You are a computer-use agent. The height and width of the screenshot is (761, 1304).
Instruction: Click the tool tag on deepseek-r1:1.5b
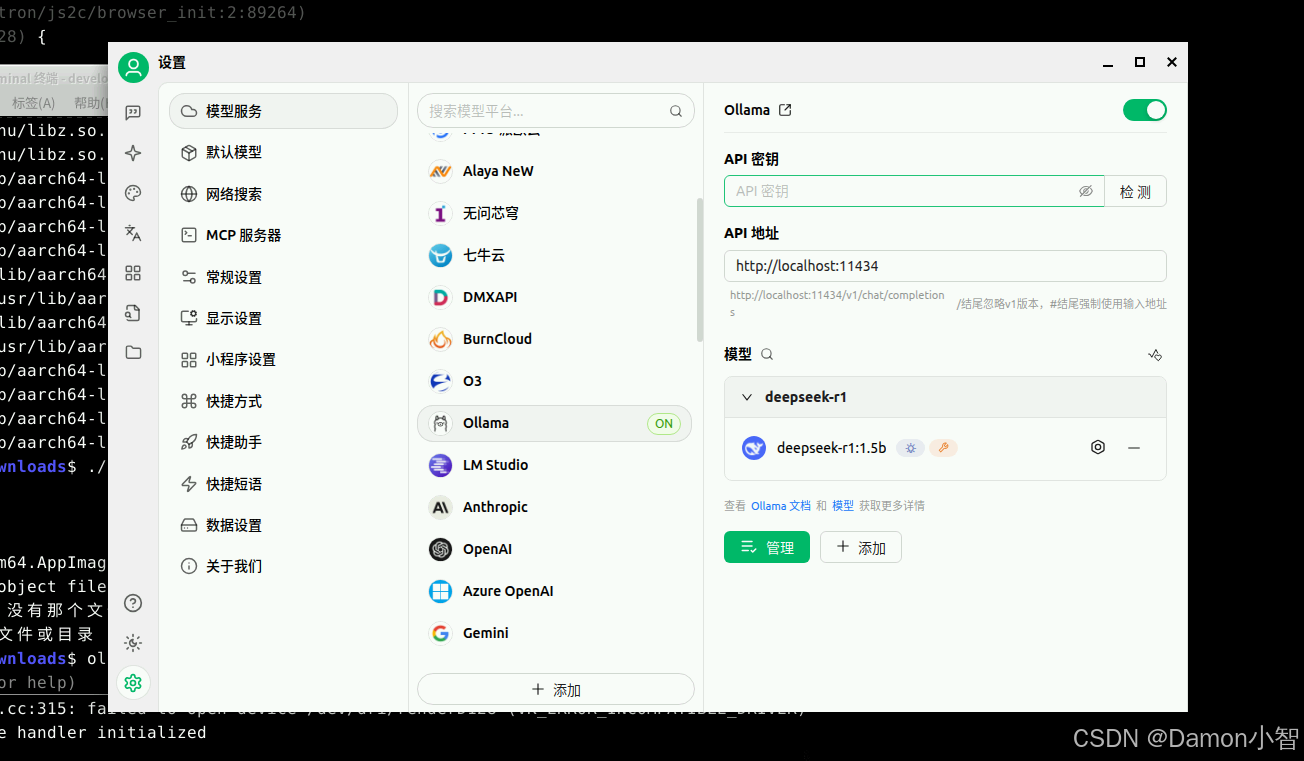943,448
